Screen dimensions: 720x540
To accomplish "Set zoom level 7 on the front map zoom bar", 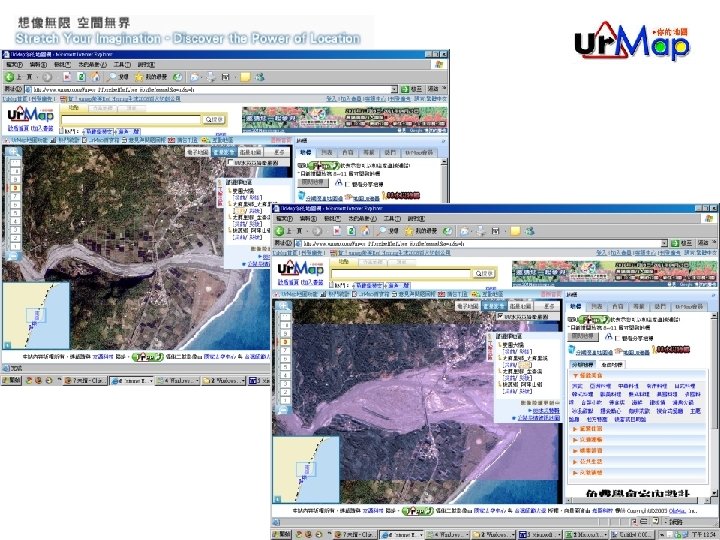I will 285,350.
